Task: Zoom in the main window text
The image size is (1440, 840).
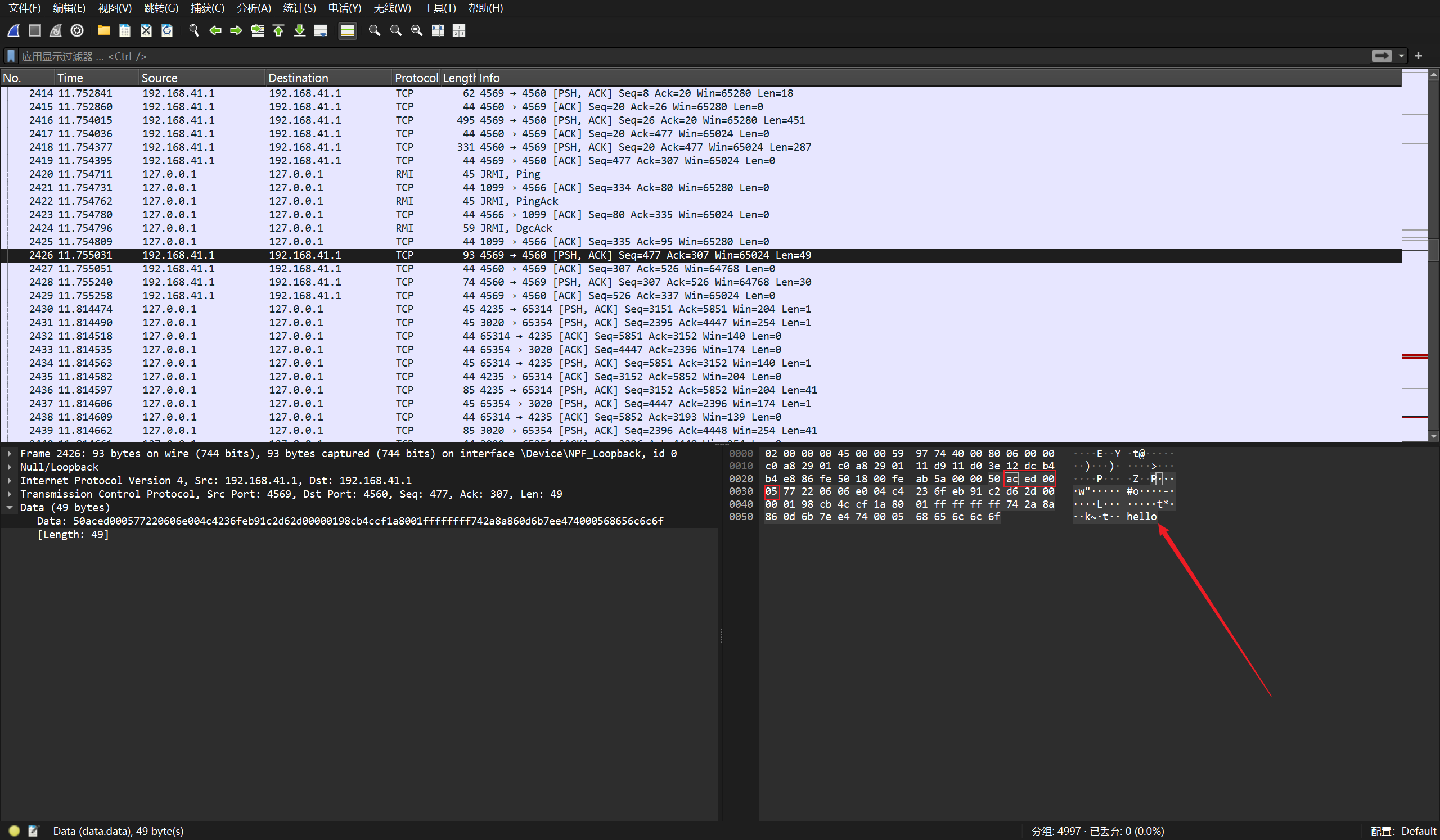Action: 374,30
